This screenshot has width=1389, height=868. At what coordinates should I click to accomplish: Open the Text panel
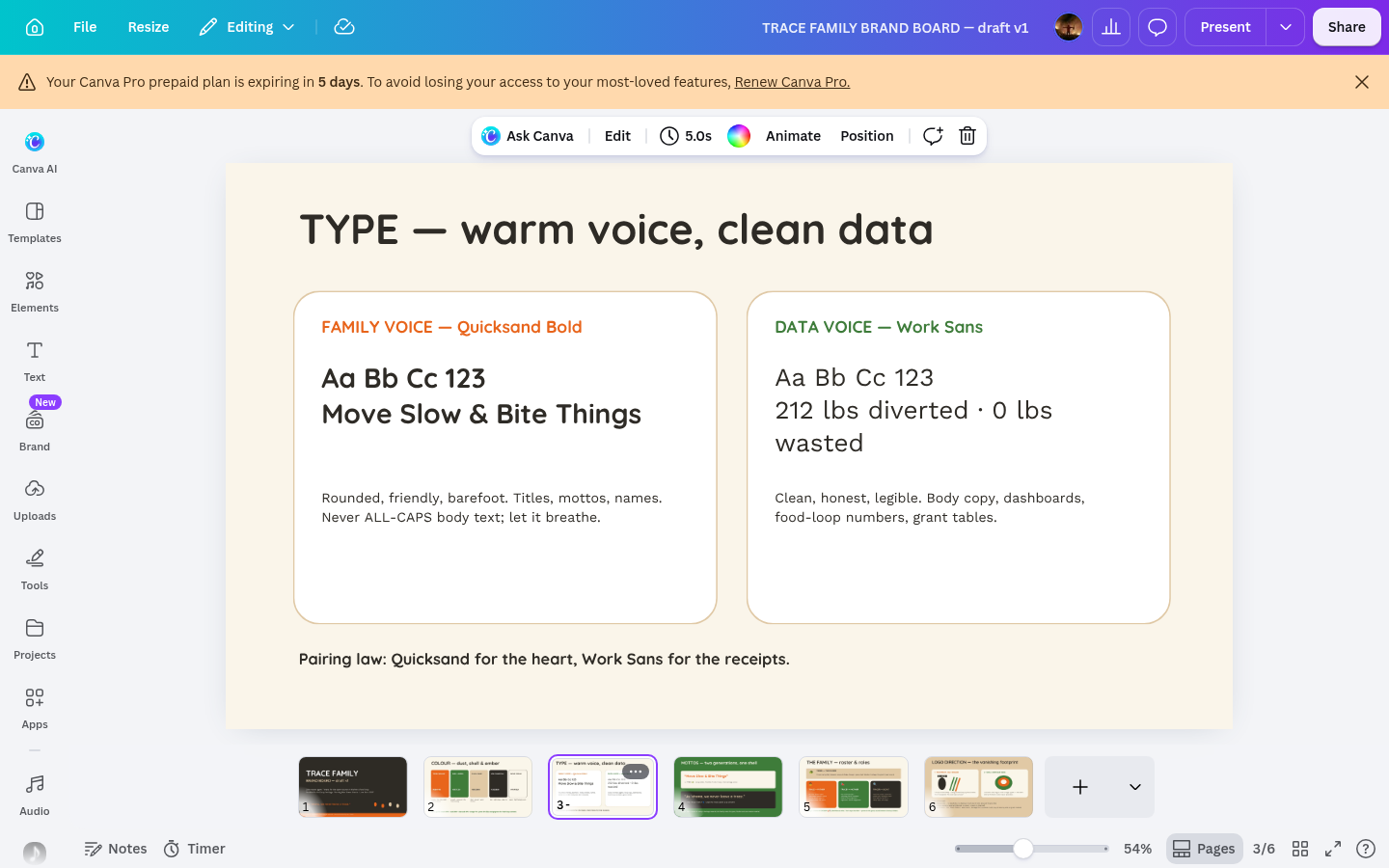pos(35,361)
